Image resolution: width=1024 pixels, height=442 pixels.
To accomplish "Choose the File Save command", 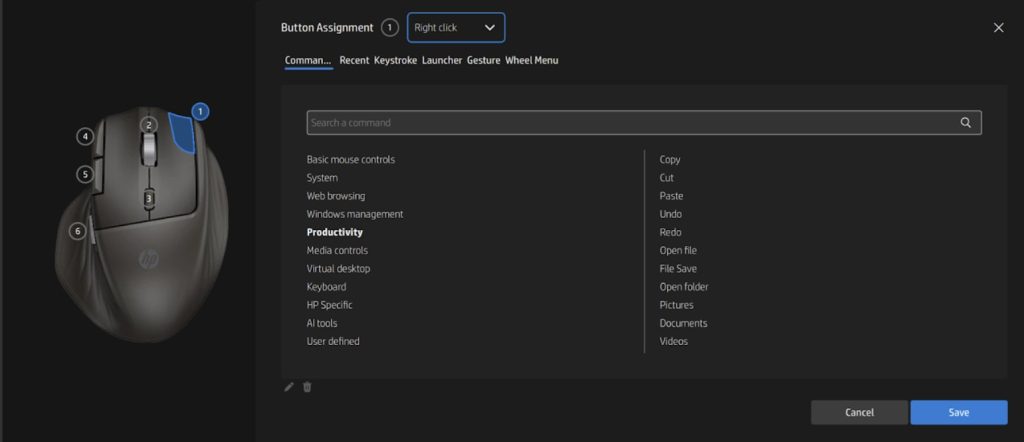I will coord(678,268).
